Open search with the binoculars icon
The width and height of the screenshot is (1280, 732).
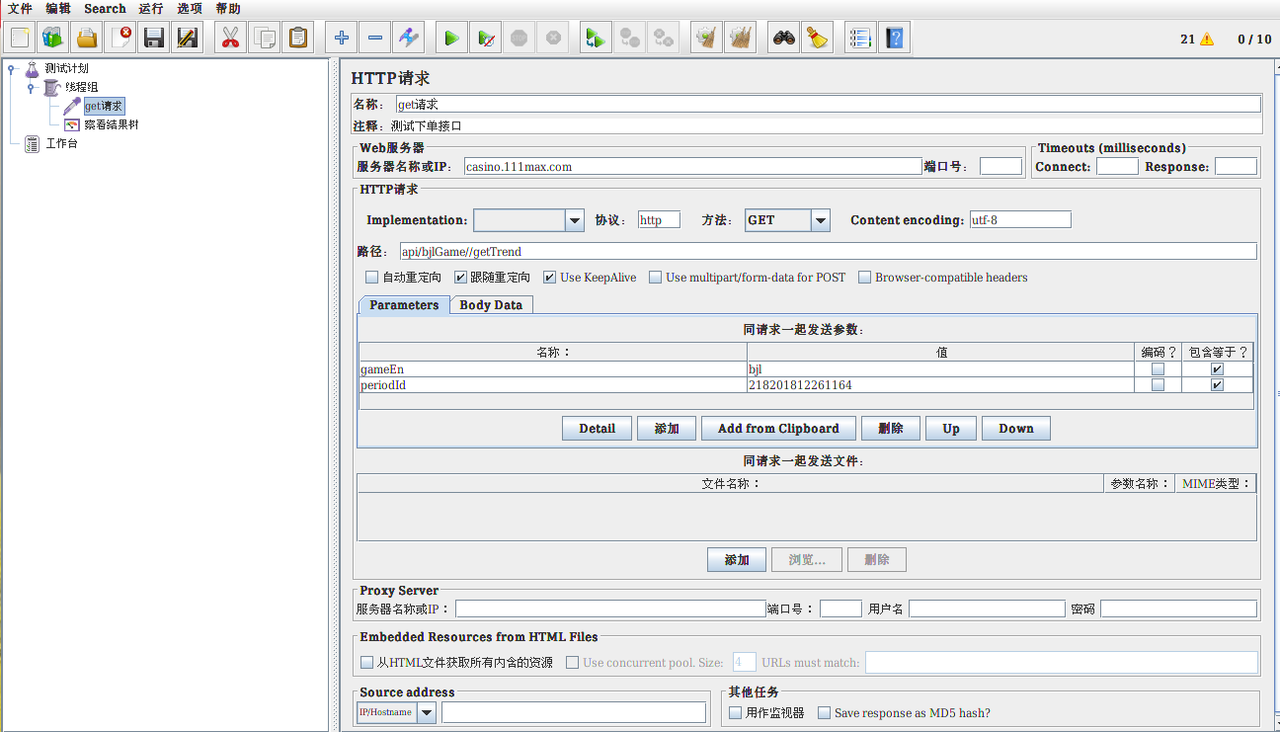[784, 39]
